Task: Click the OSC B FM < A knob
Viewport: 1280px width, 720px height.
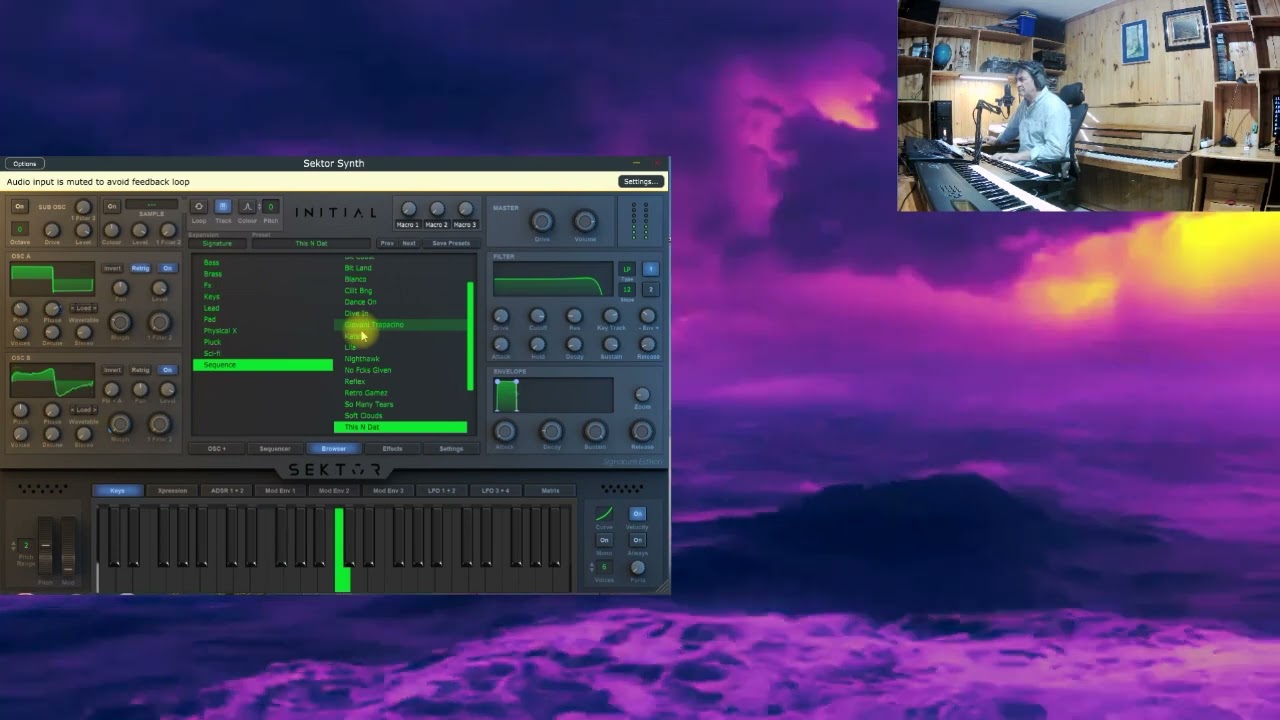Action: tap(112, 390)
